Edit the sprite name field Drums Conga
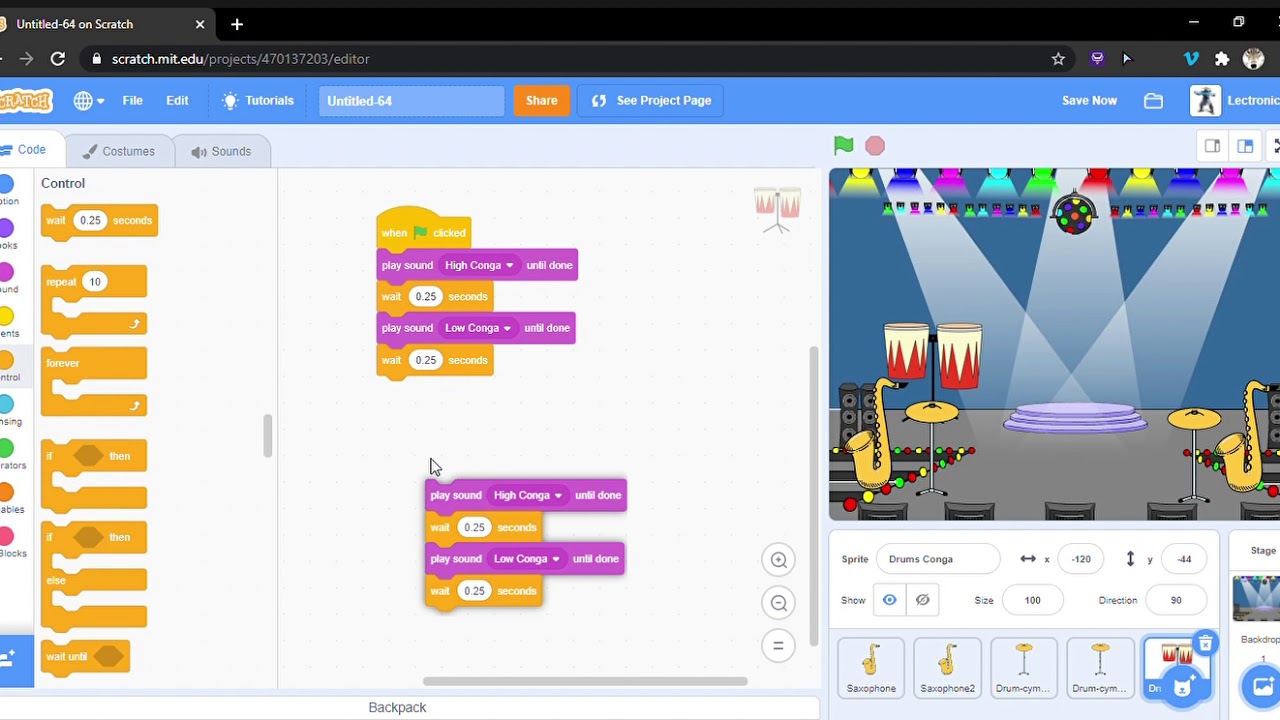This screenshot has height=720, width=1280. click(937, 559)
